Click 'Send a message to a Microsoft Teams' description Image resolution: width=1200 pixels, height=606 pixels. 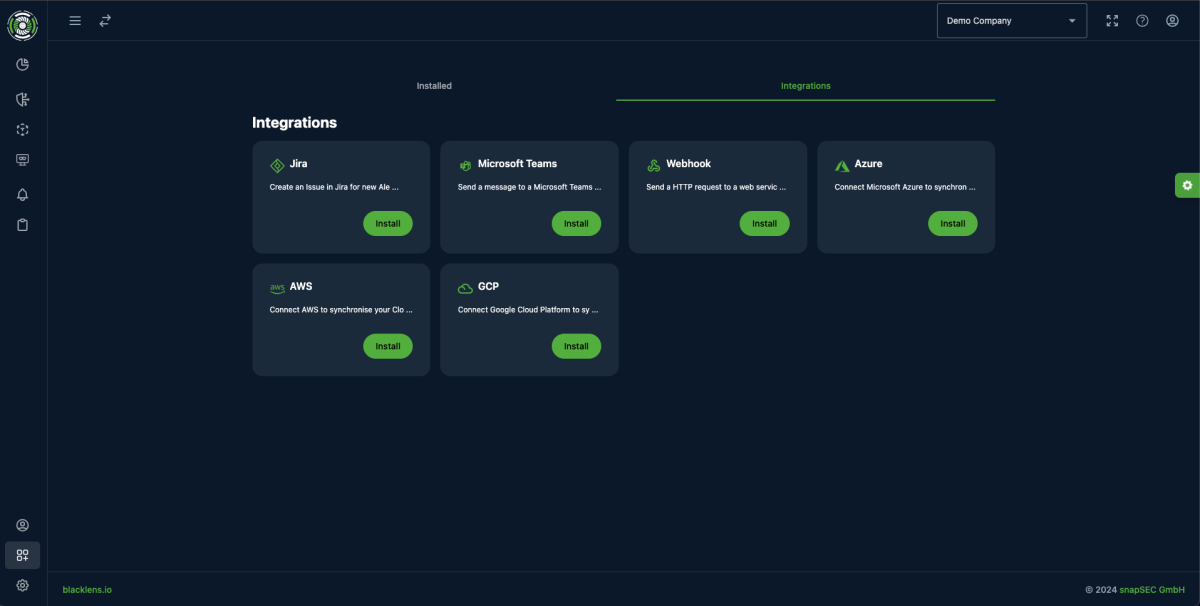(x=530, y=187)
